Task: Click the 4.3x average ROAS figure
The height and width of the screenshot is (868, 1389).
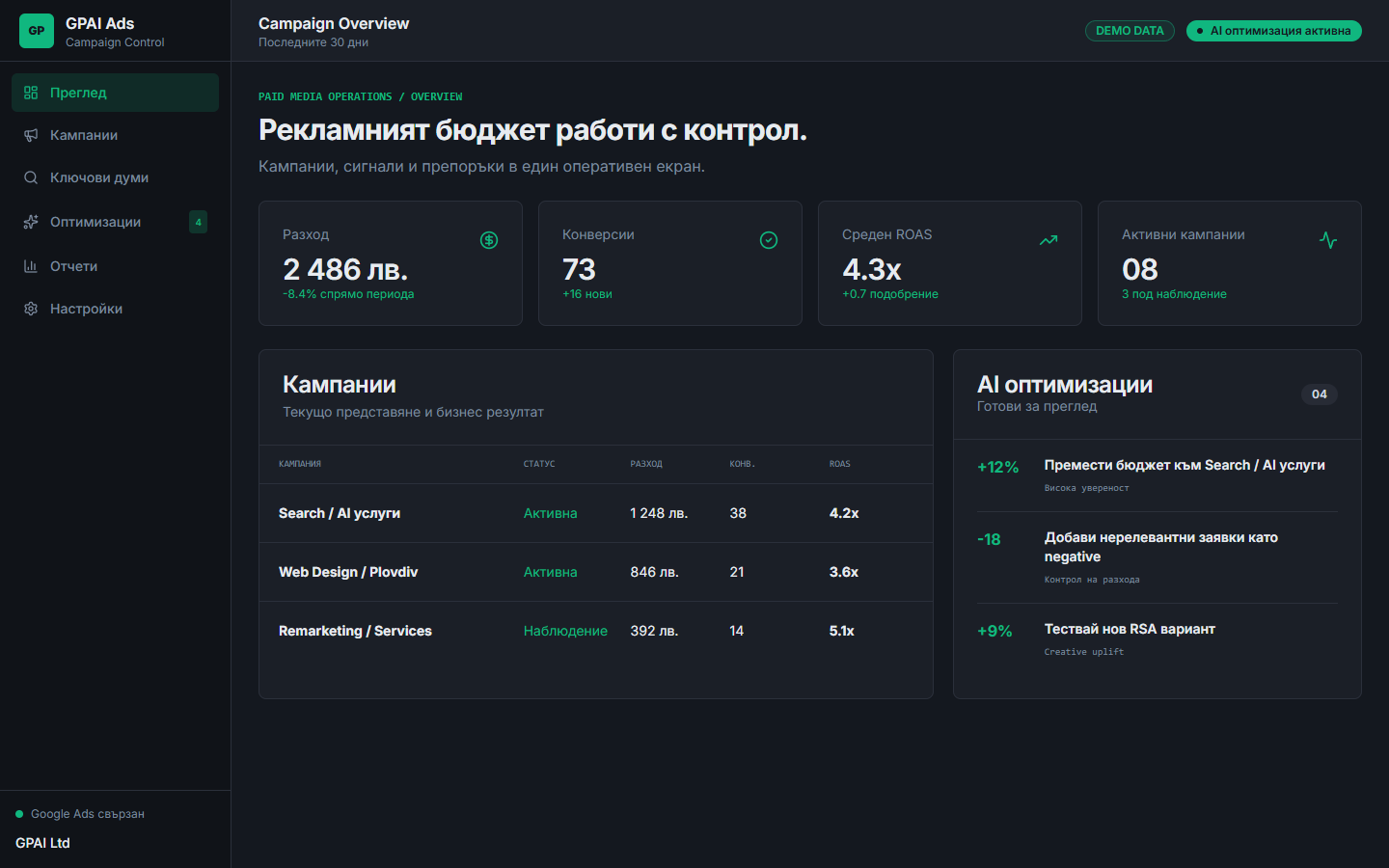Action: 872,269
